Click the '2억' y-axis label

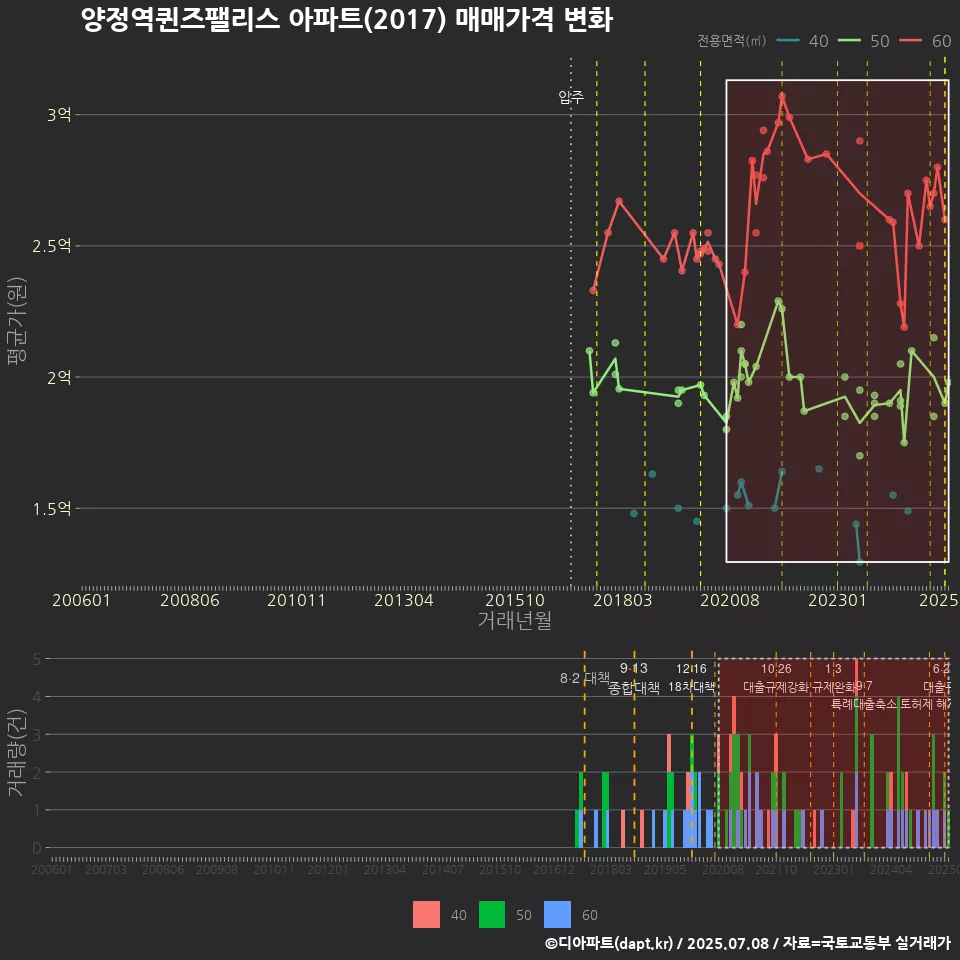(x=59, y=377)
